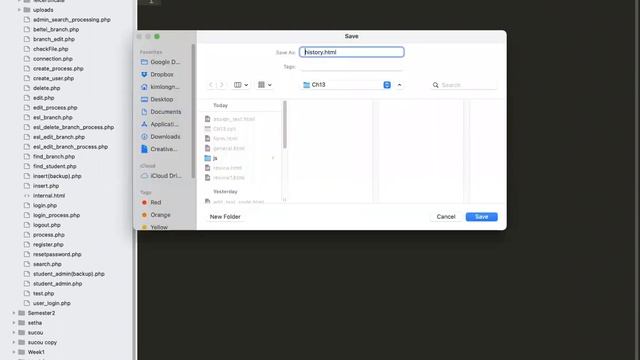Image resolution: width=640 pixels, height=360 pixels.
Task: Collapse the Save dialog with the chevron button
Action: [400, 85]
